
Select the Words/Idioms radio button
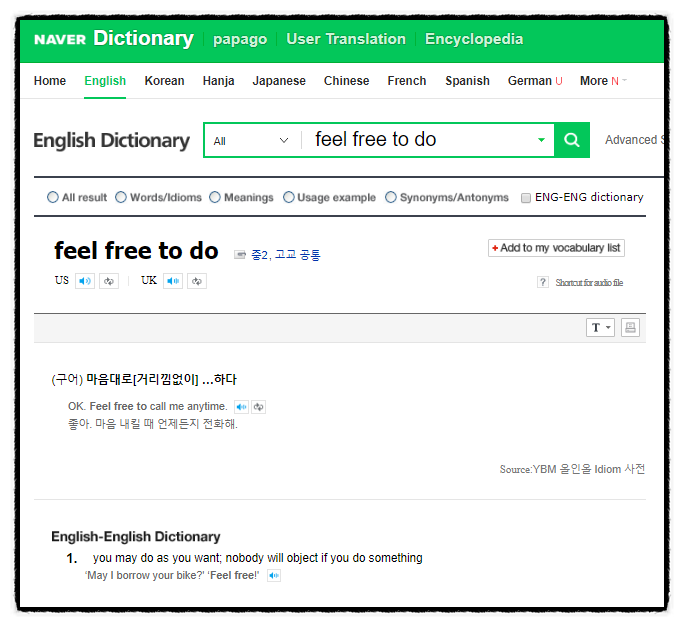(121, 197)
